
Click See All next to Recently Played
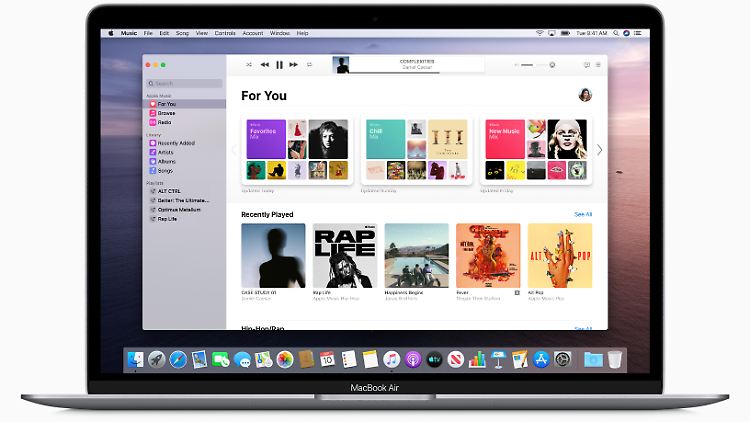pyautogui.click(x=583, y=214)
